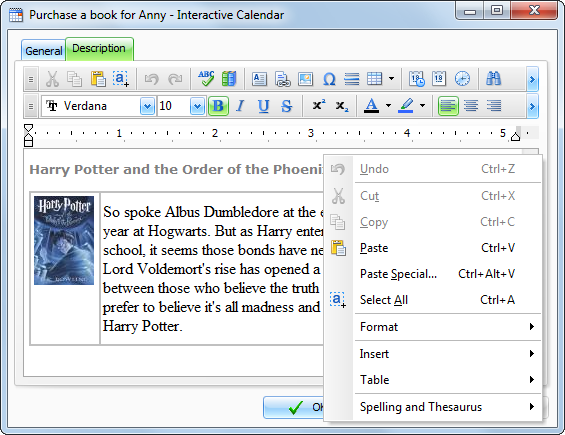Toggle Strikethrough formatting
The height and width of the screenshot is (435, 565).
click(286, 106)
